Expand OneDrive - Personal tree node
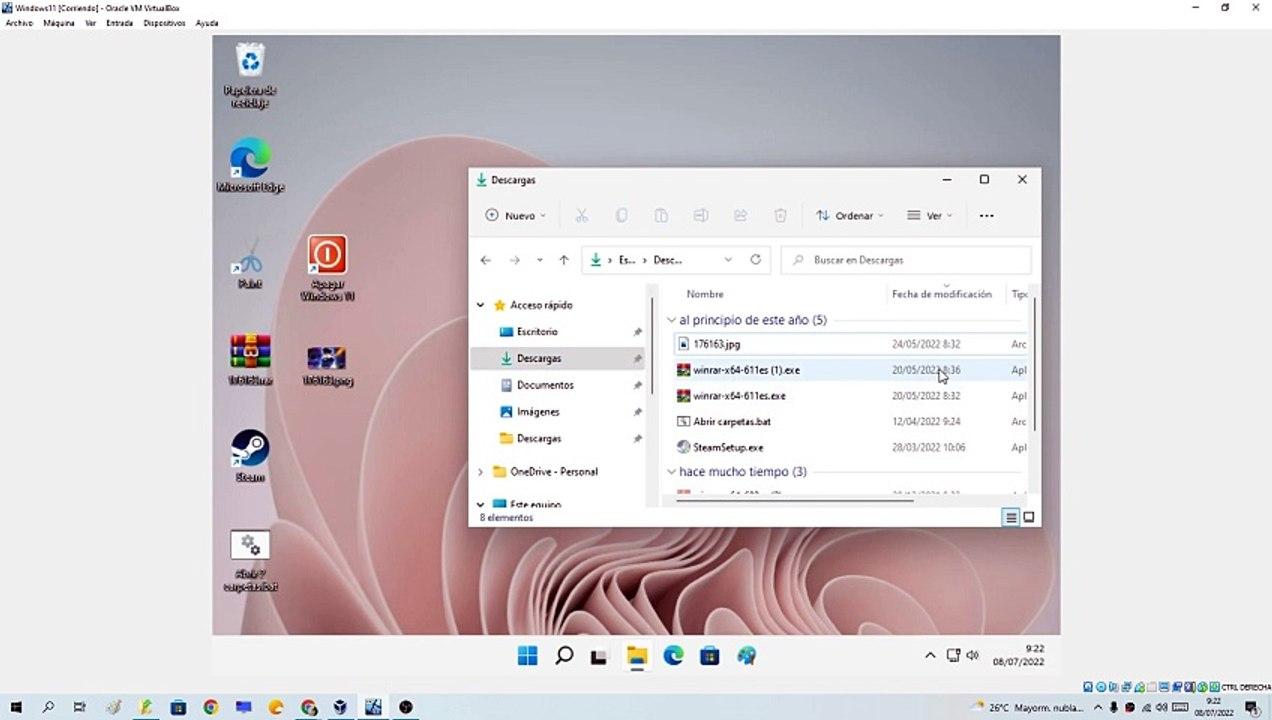Screen dimensions: 1272x720 481,472
